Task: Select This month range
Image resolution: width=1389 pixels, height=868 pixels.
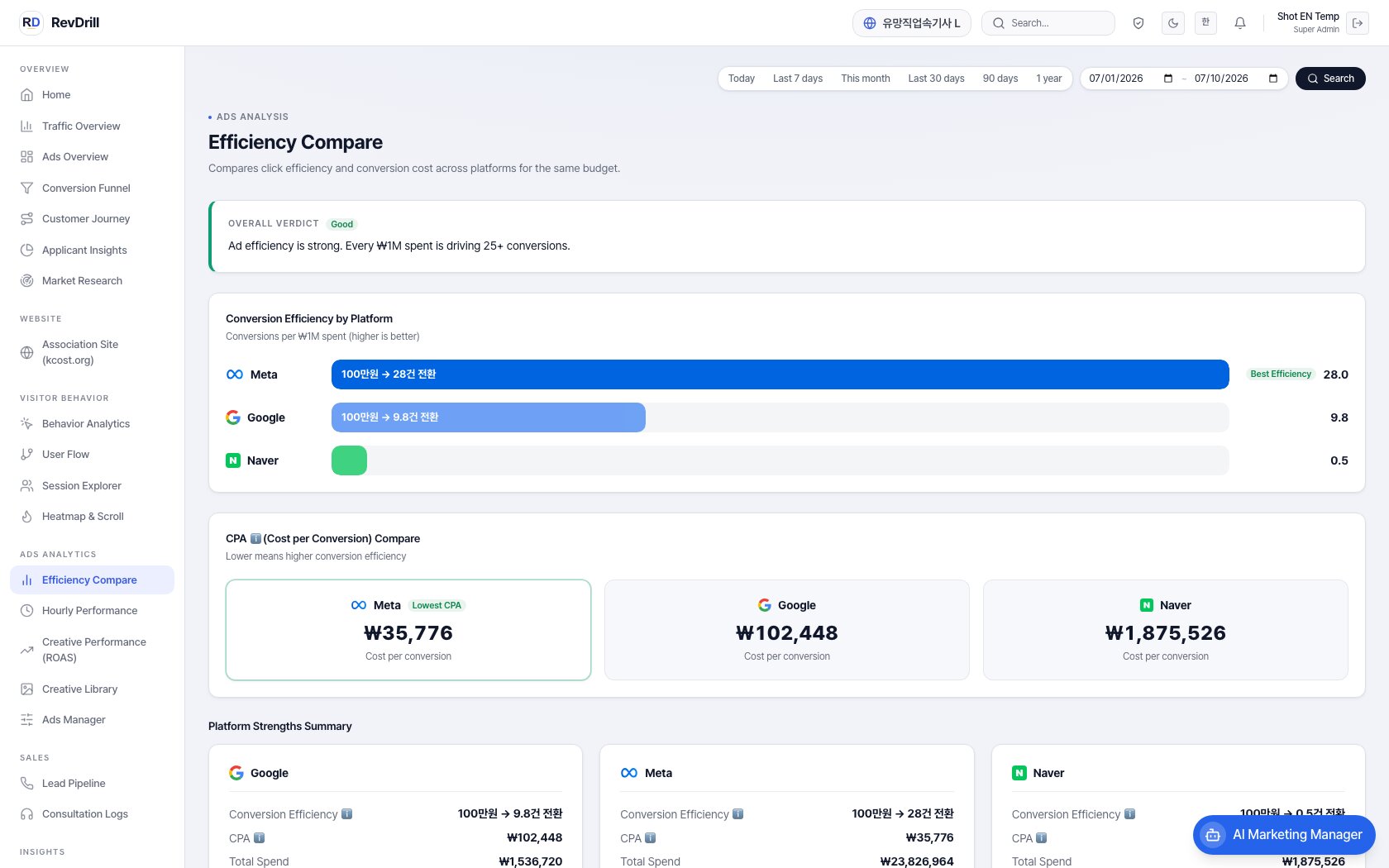Action: coord(866,79)
